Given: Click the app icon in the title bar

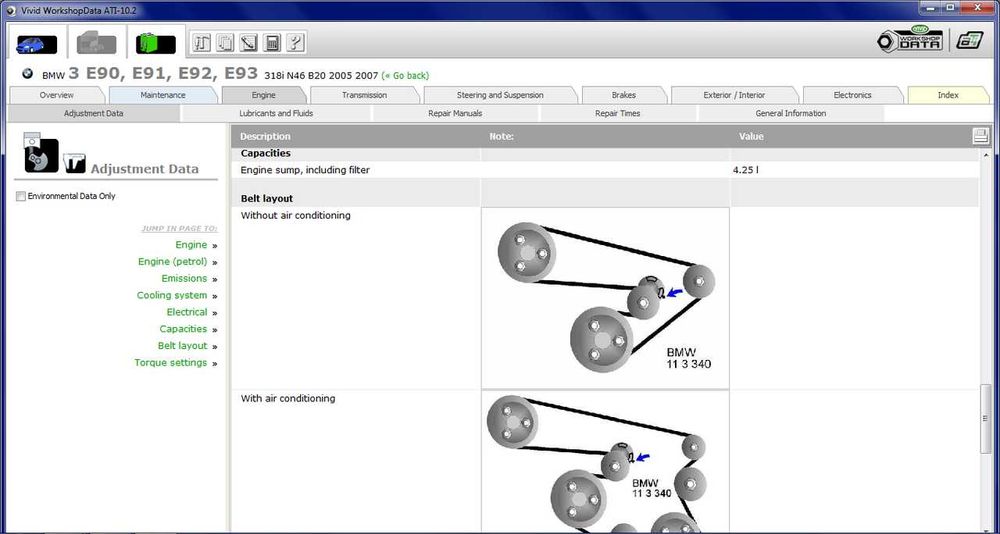Looking at the screenshot, I should pos(11,10).
